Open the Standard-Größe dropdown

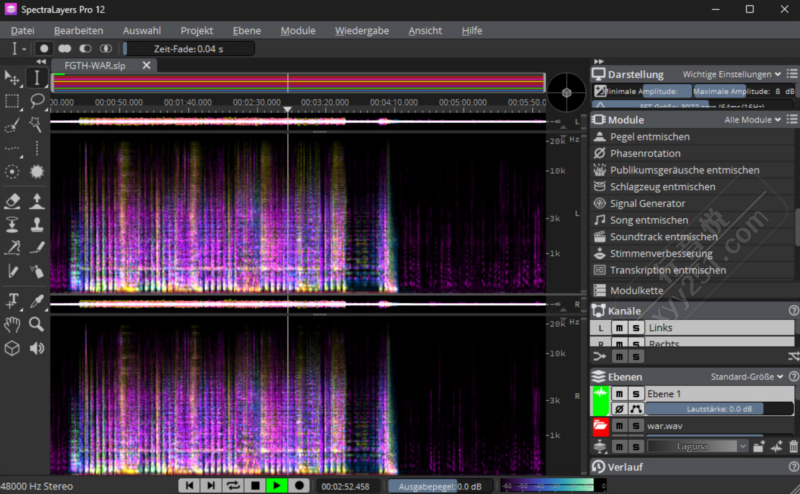747,377
